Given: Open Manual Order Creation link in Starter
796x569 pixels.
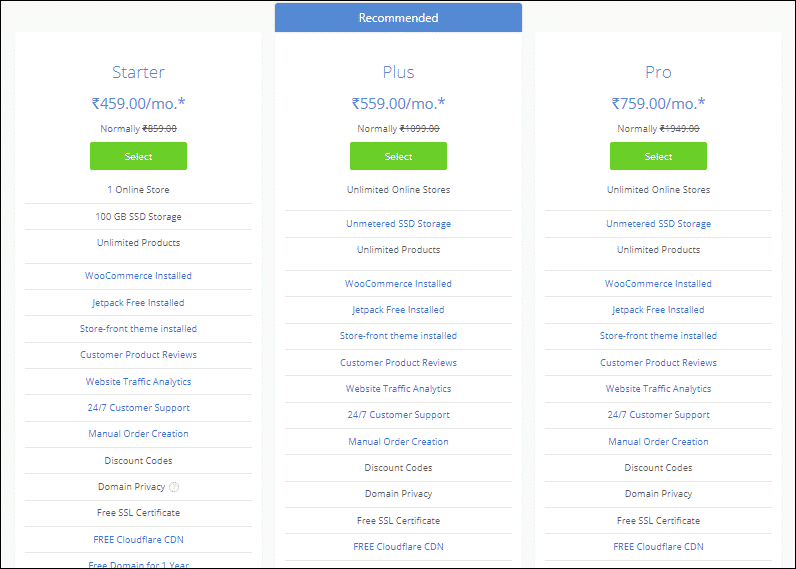Looking at the screenshot, I should 139,434.
